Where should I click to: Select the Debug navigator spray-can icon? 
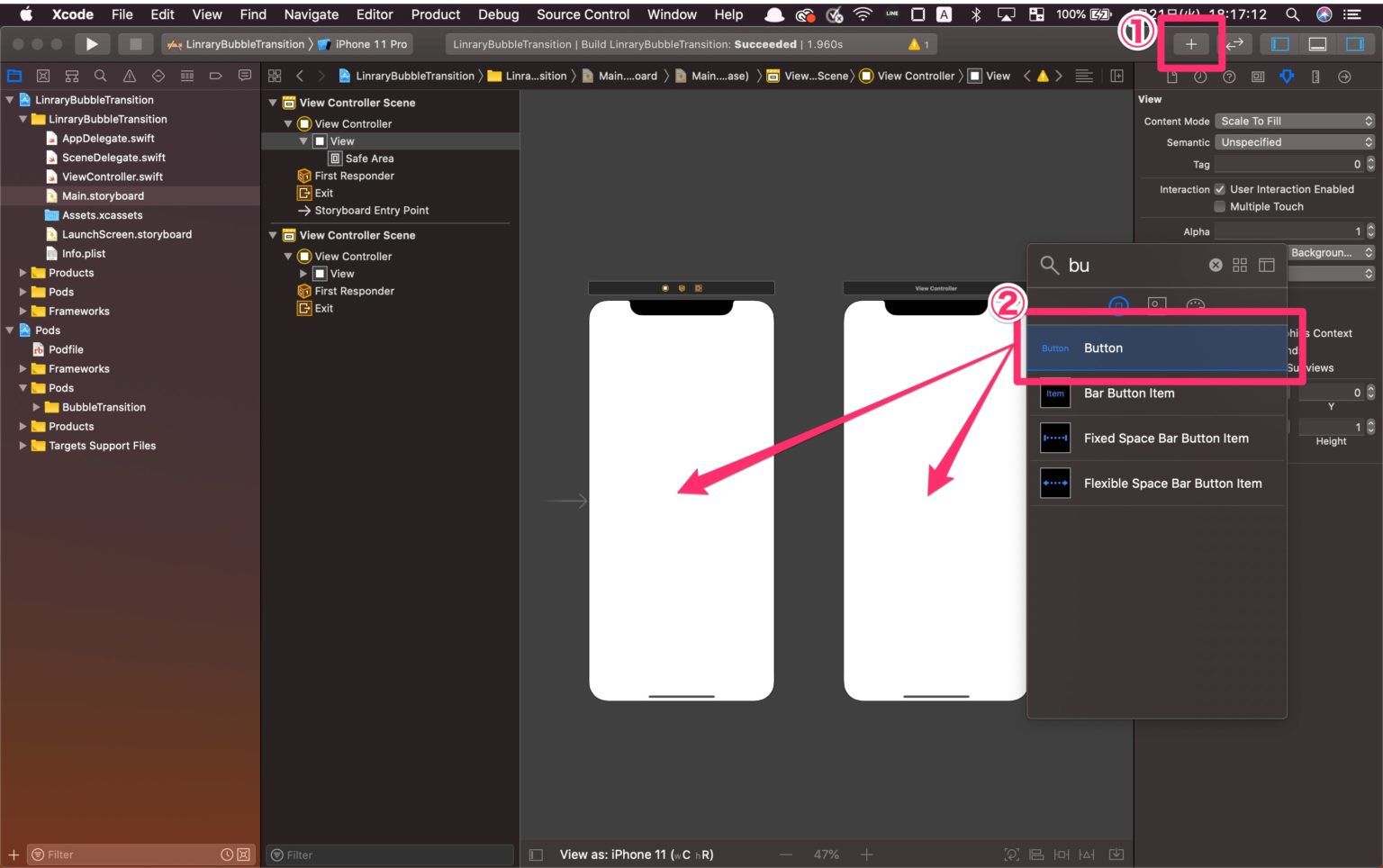186,76
